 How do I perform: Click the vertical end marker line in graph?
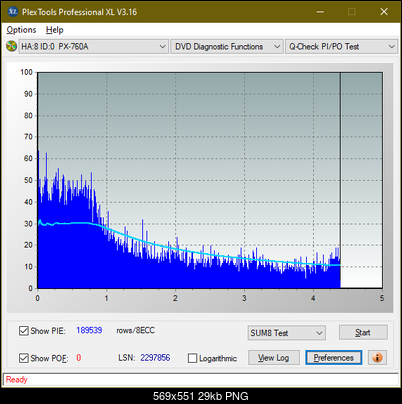click(x=340, y=180)
